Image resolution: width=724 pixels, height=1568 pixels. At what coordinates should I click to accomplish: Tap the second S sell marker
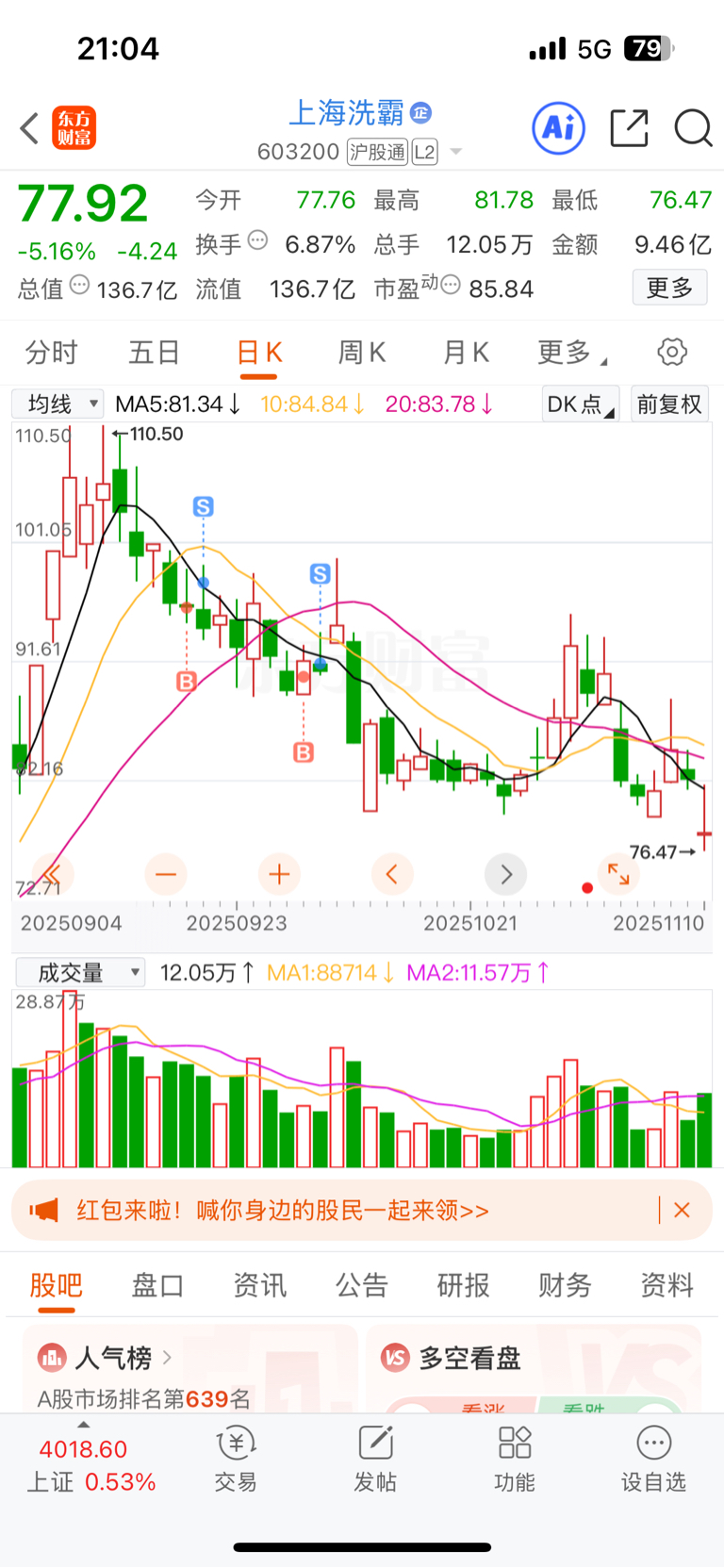click(x=321, y=573)
